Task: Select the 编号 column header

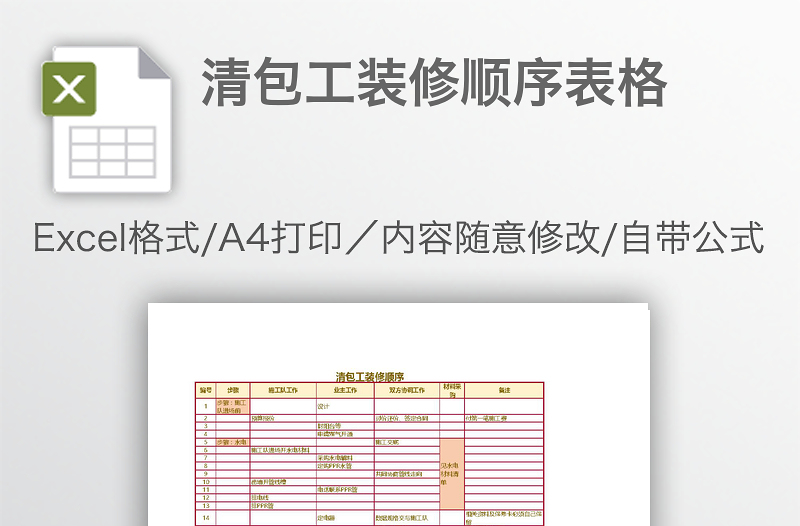Action: point(206,390)
